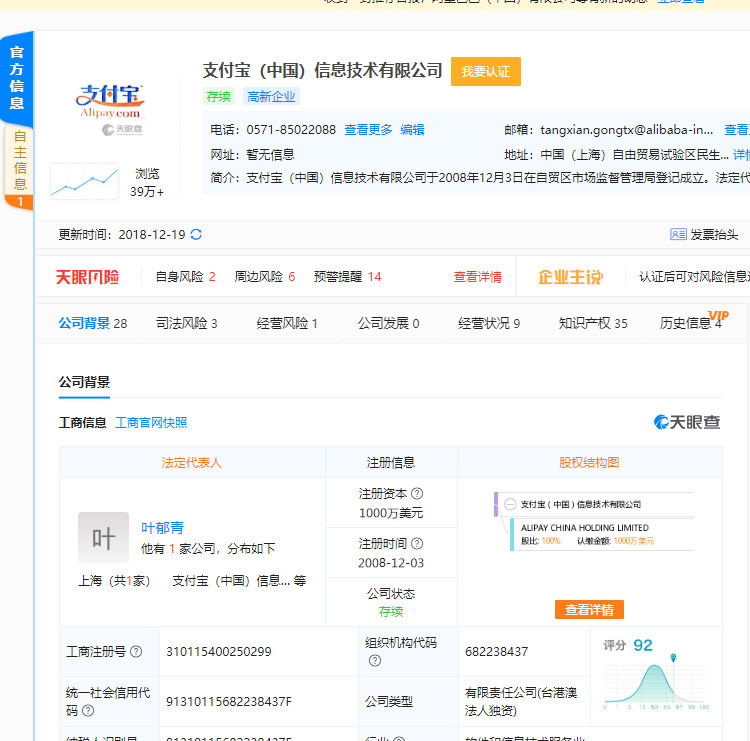Click the 预警提醒 14 item
This screenshot has width=750, height=741.
coord(347,276)
